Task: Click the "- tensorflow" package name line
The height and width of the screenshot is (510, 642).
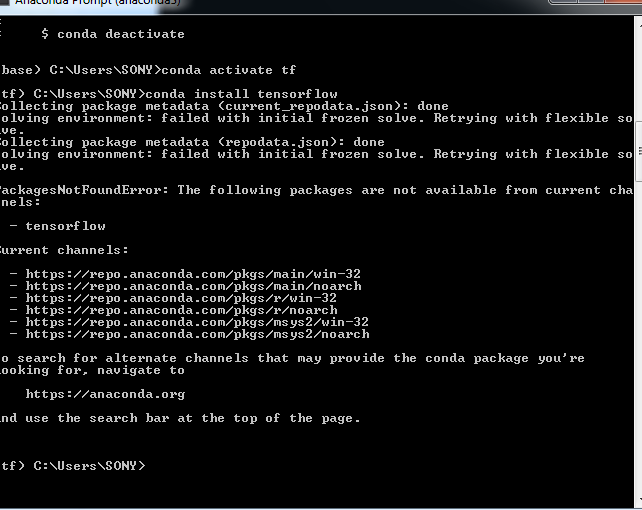Action: tap(65, 226)
